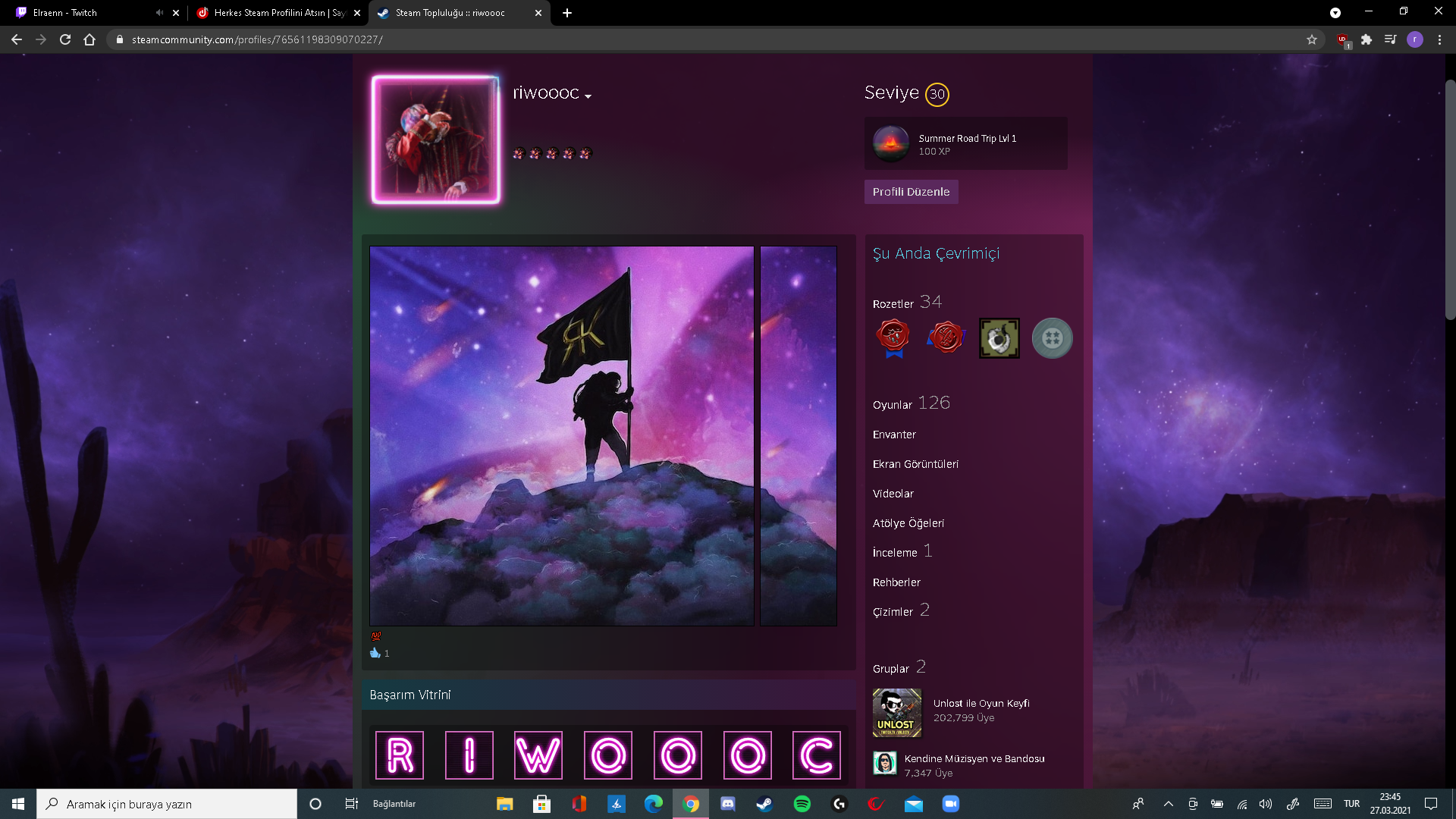Click the riwoooc profile avatar
Screen dimensions: 1456x819
[436, 140]
